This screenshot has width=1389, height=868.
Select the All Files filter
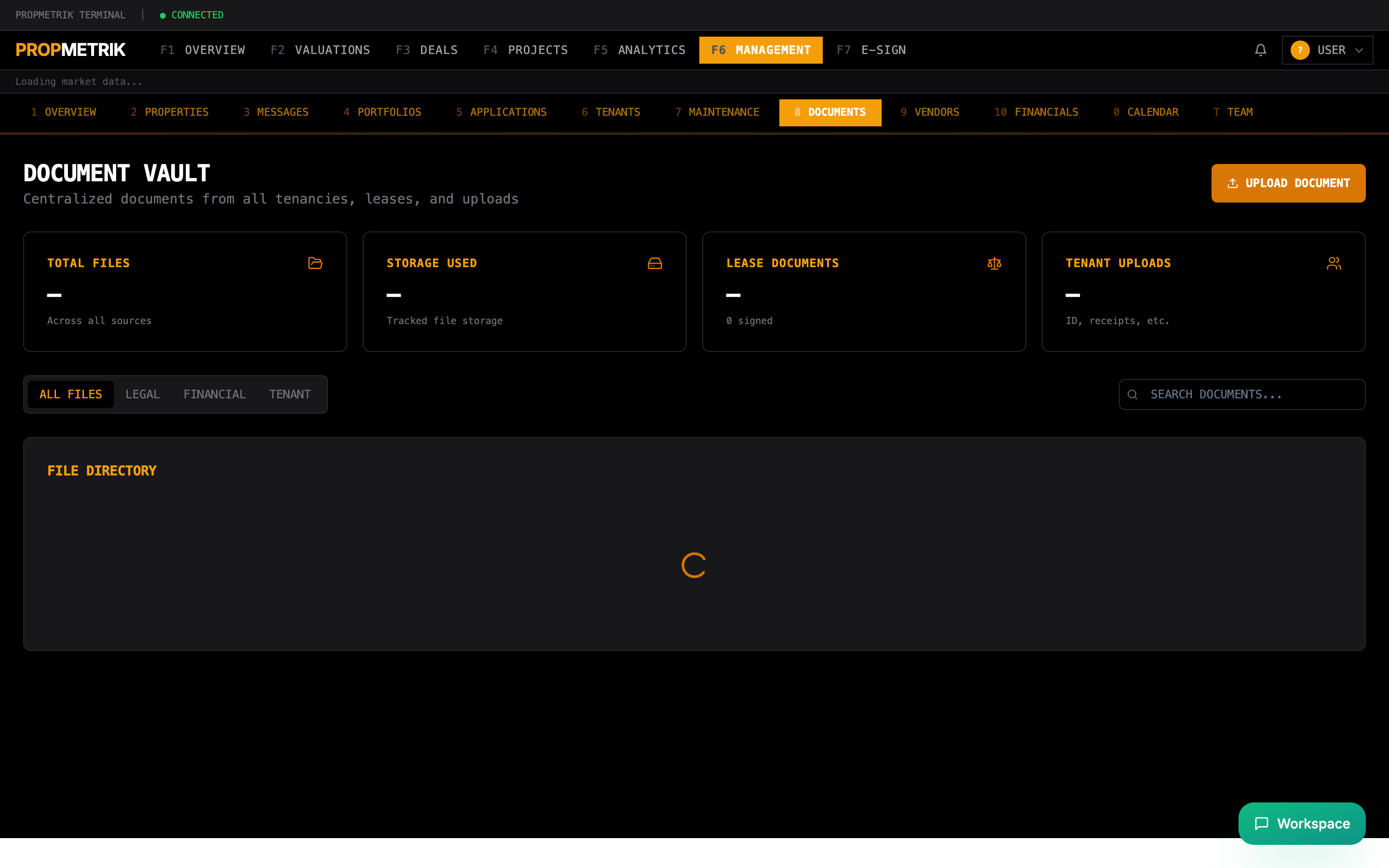point(70,394)
